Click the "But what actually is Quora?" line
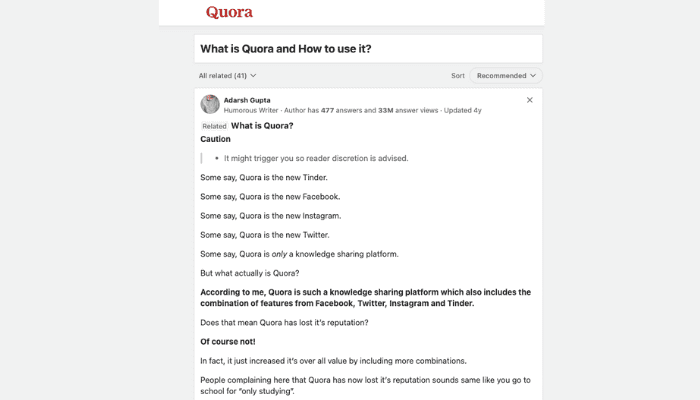 tap(250, 273)
